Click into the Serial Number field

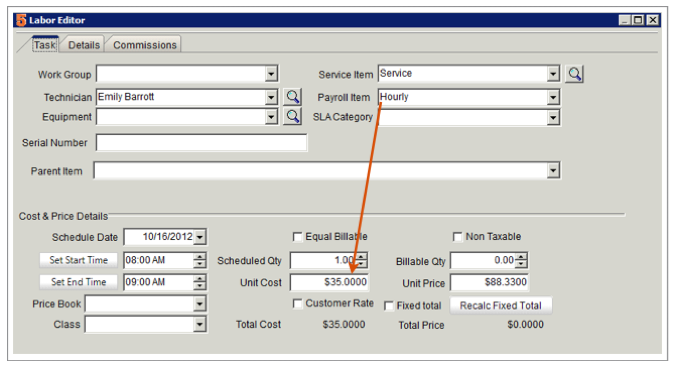201,143
